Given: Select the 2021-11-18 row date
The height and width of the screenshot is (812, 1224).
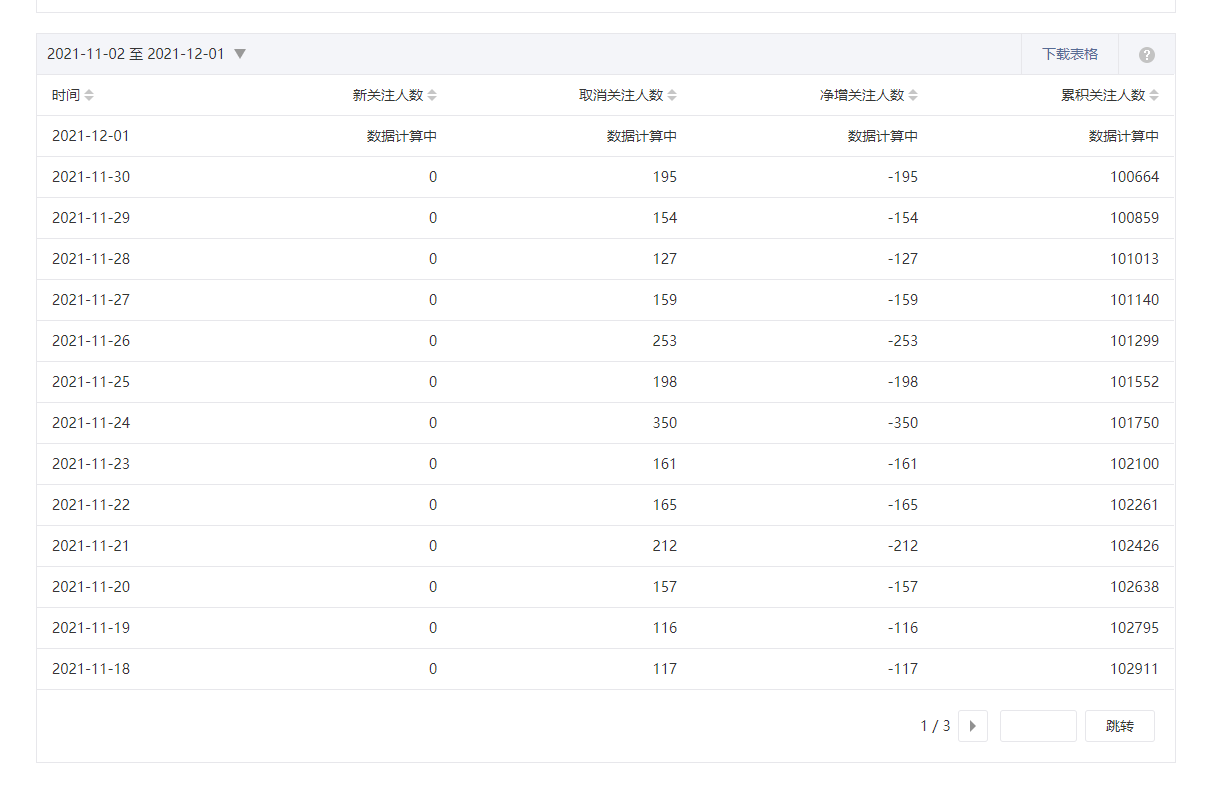Looking at the screenshot, I should click(91, 669).
